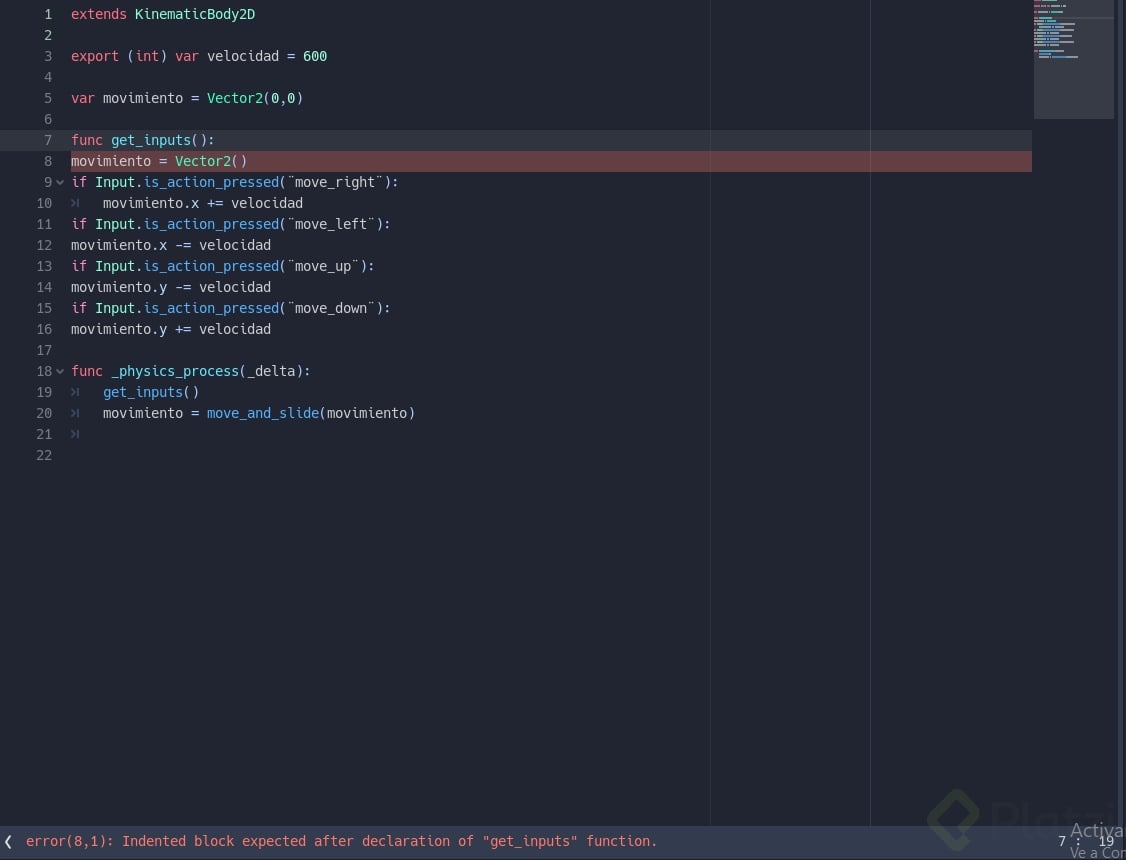Screen dimensions: 1126x860
Task: Click line number 7 in the gutter
Action: (x=48, y=140)
